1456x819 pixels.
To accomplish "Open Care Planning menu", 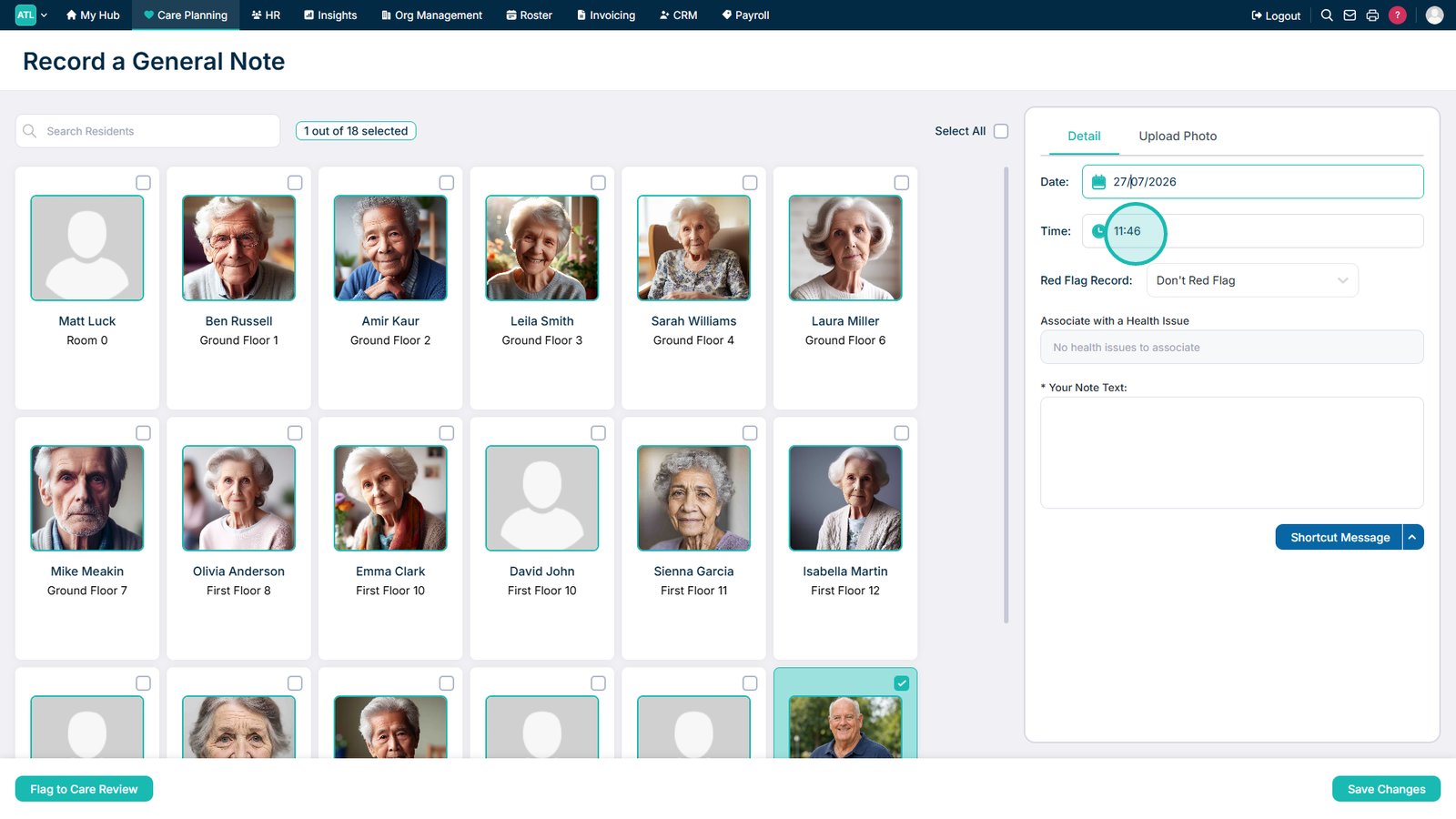I will pyautogui.click(x=186, y=15).
